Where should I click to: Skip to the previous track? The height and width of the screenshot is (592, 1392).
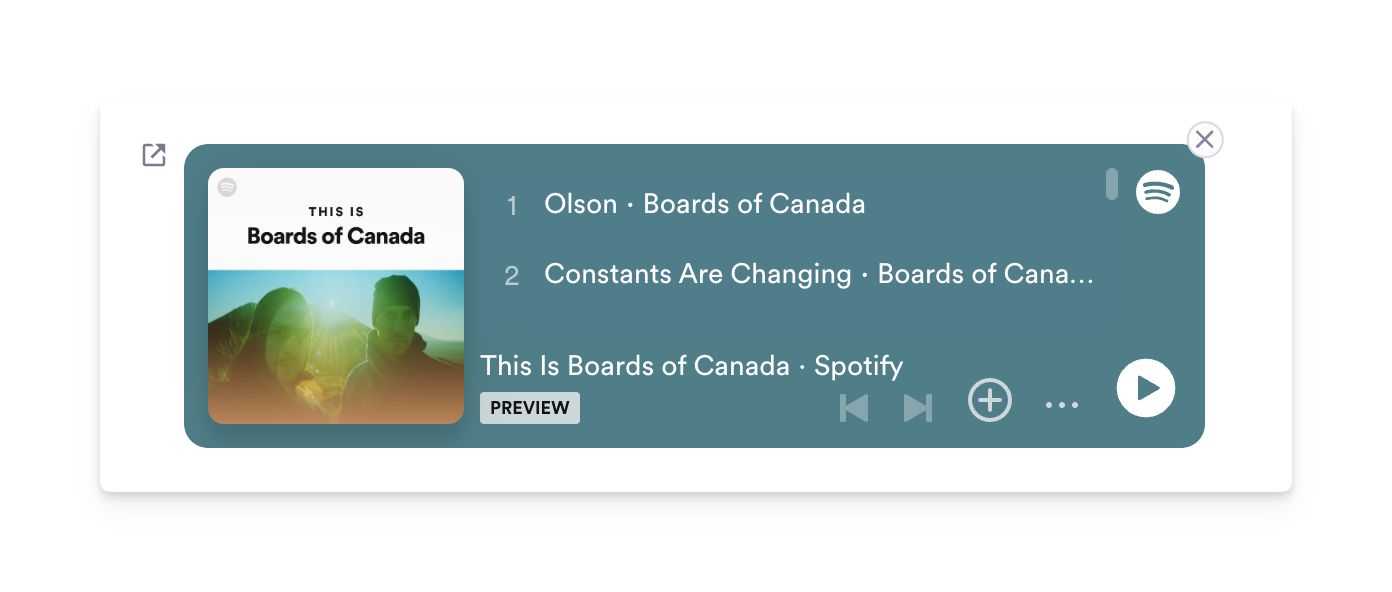854,408
